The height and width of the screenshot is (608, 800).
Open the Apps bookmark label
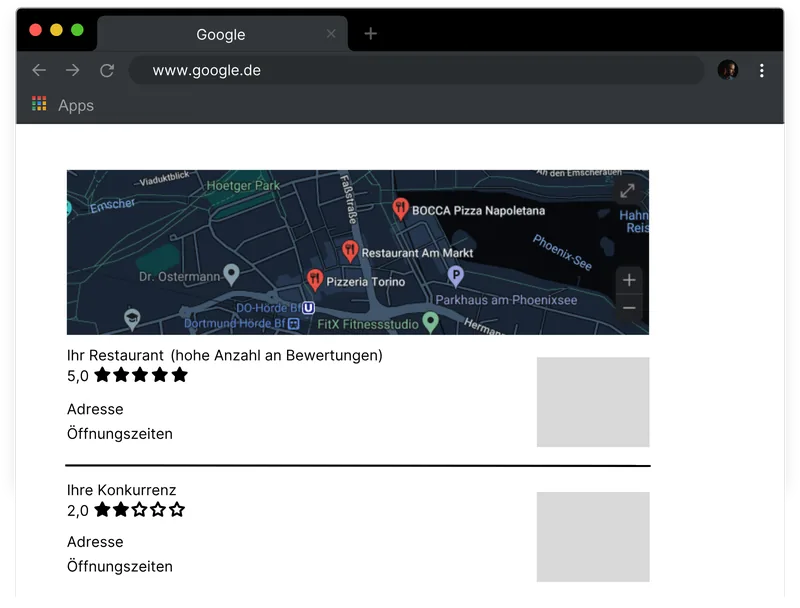pos(76,106)
